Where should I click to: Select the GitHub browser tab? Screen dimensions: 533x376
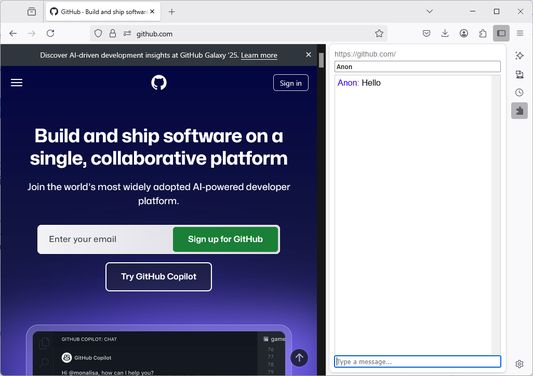click(102, 12)
